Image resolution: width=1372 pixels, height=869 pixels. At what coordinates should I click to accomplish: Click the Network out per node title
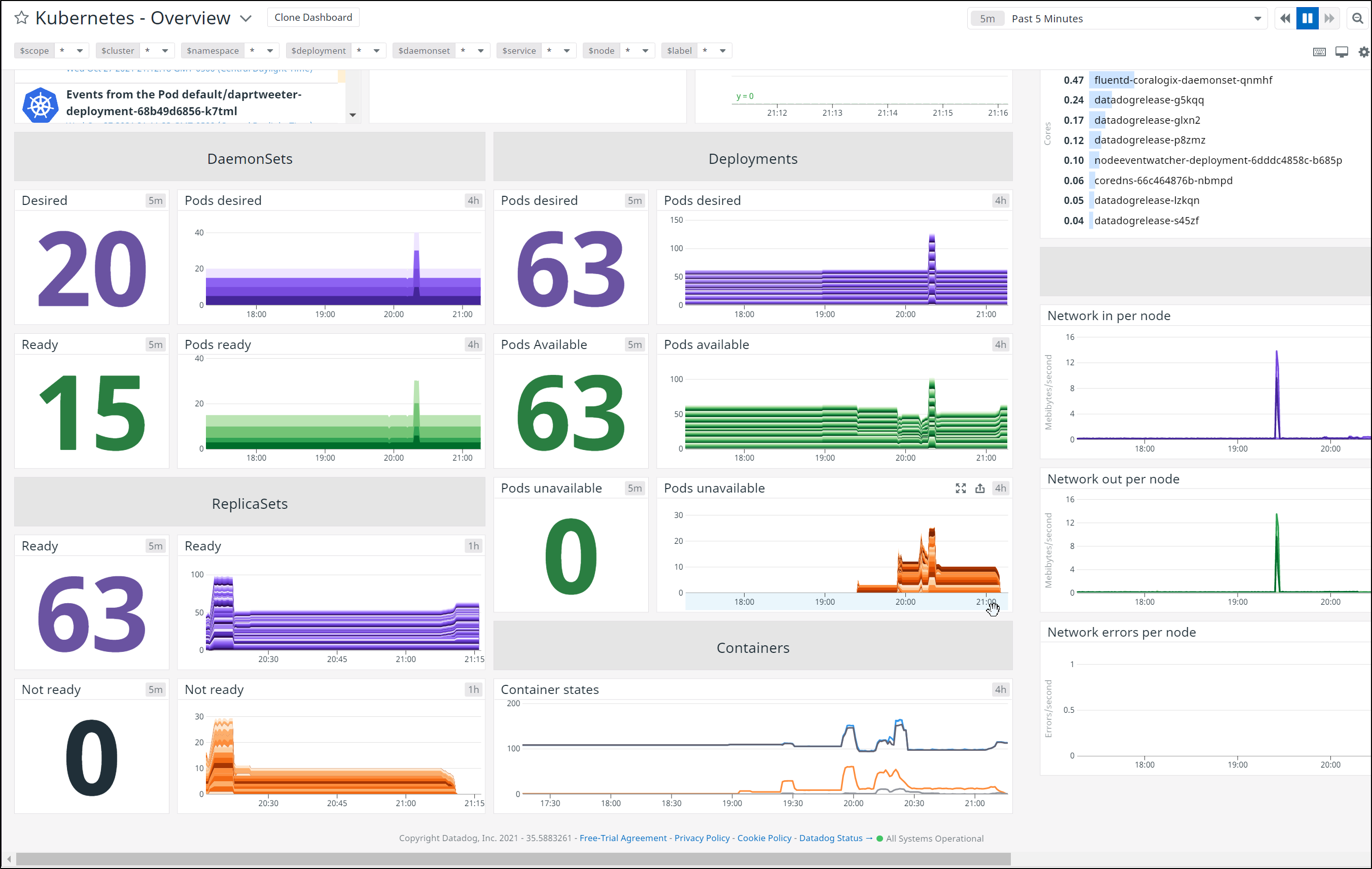[x=1113, y=479]
